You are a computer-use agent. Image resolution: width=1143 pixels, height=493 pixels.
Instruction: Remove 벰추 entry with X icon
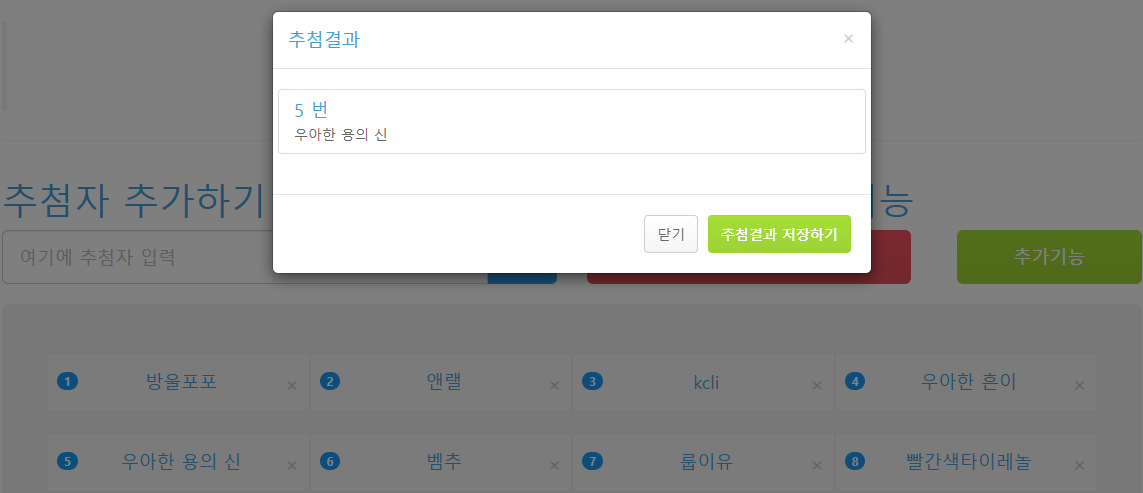(x=554, y=465)
